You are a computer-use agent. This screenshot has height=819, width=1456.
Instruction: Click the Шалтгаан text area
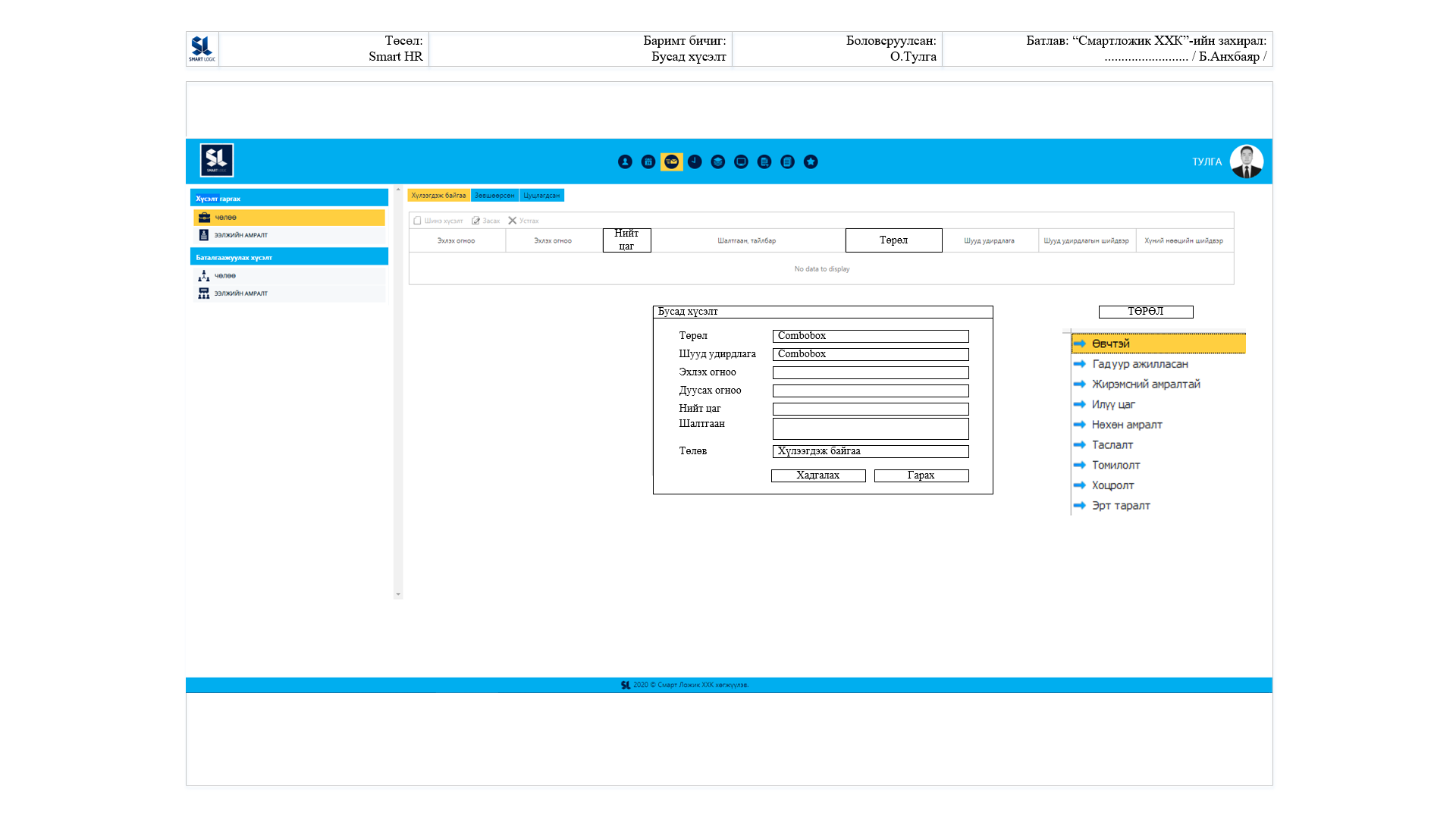click(x=871, y=428)
